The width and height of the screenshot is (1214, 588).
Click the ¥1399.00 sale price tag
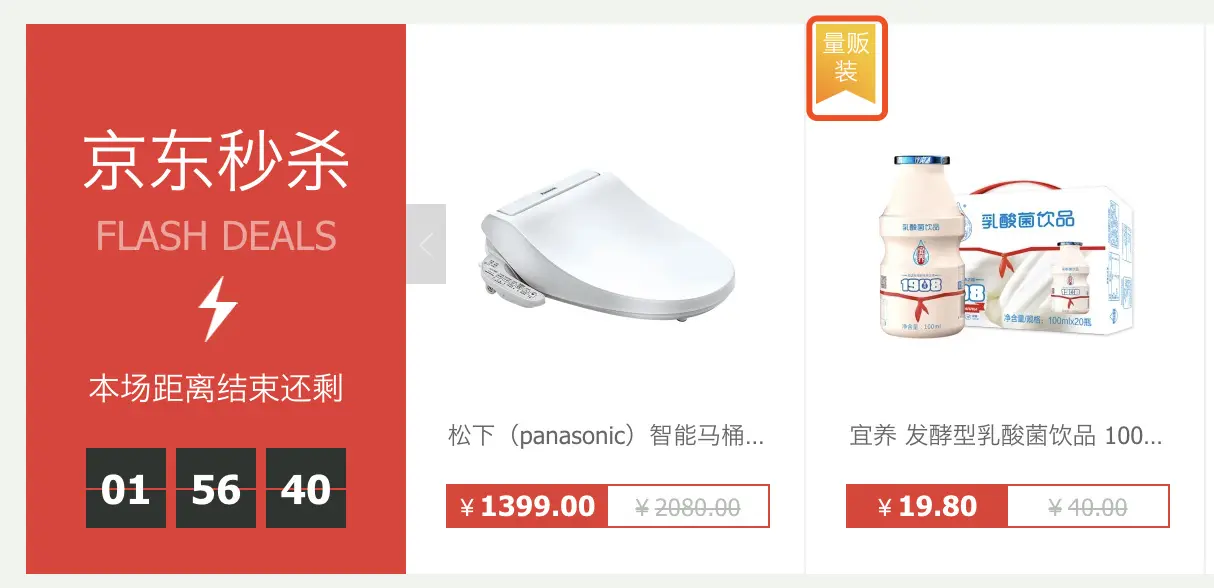point(527,506)
